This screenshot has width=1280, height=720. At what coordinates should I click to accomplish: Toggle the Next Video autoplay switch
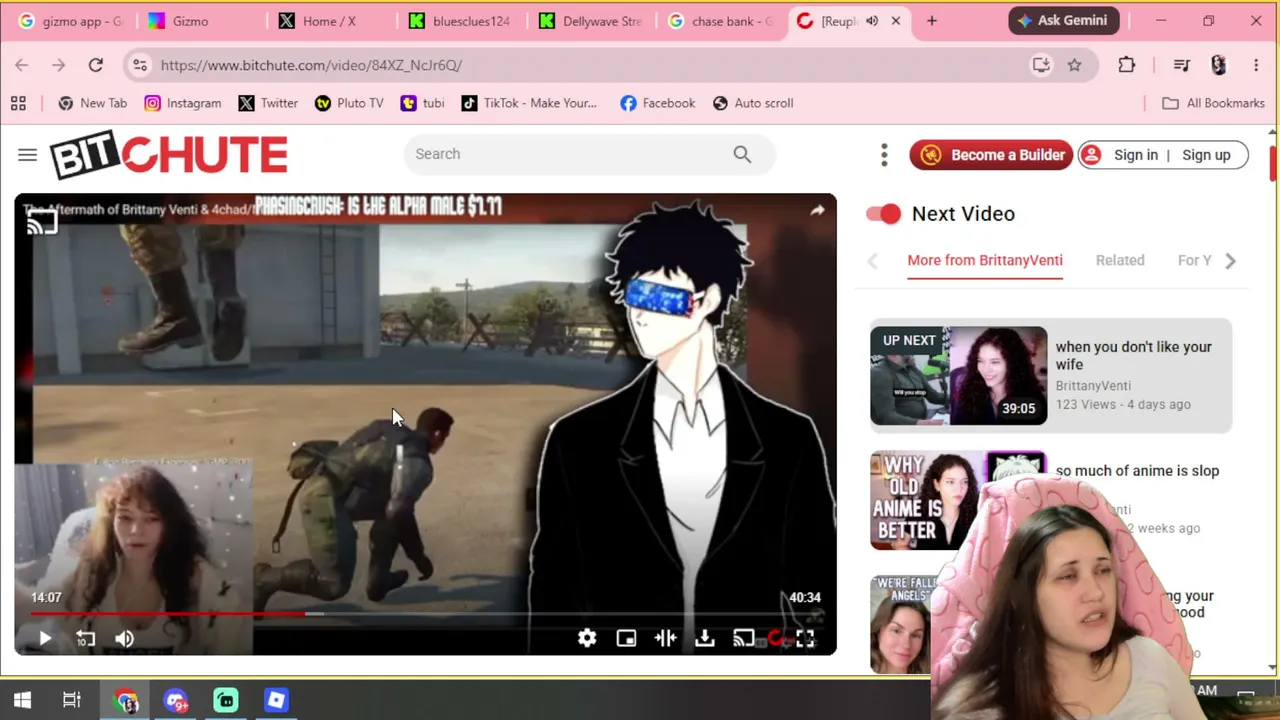point(883,213)
